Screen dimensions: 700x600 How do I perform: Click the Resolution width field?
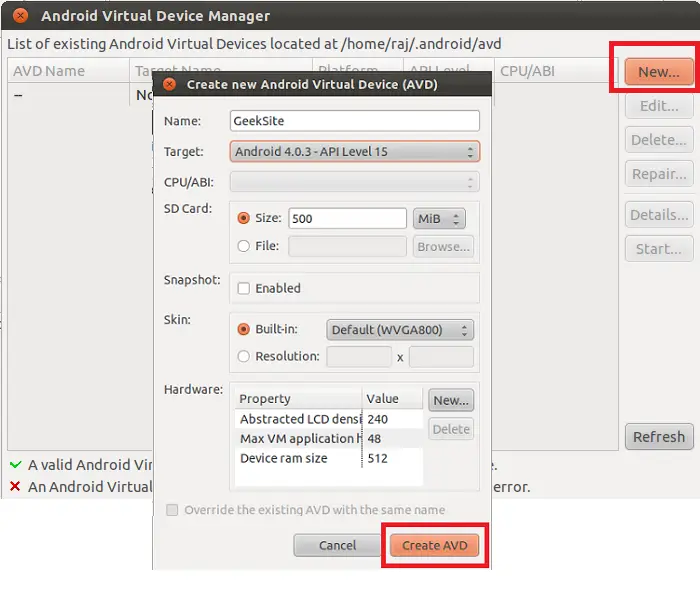point(359,357)
